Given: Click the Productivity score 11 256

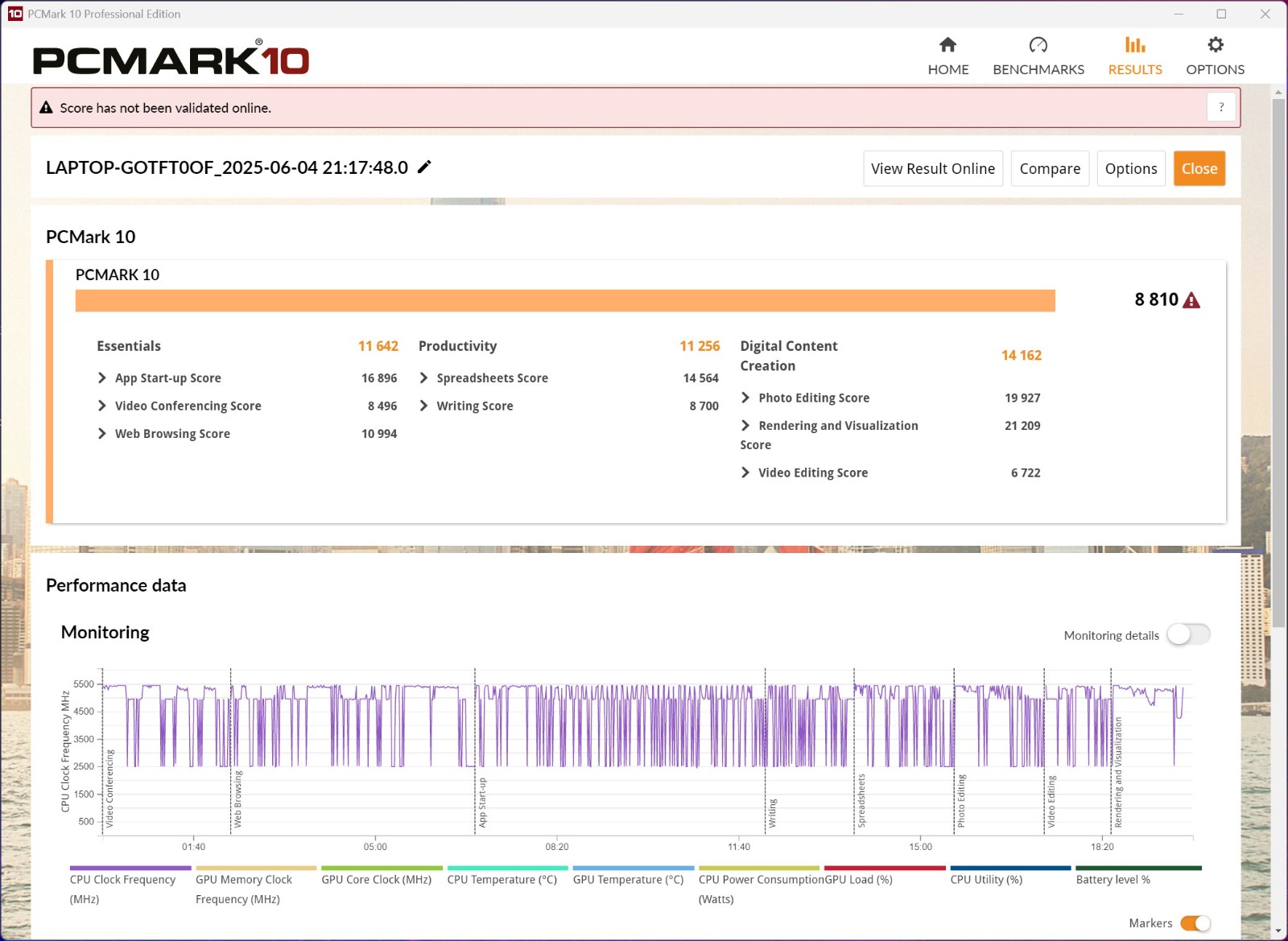Looking at the screenshot, I should [700, 346].
